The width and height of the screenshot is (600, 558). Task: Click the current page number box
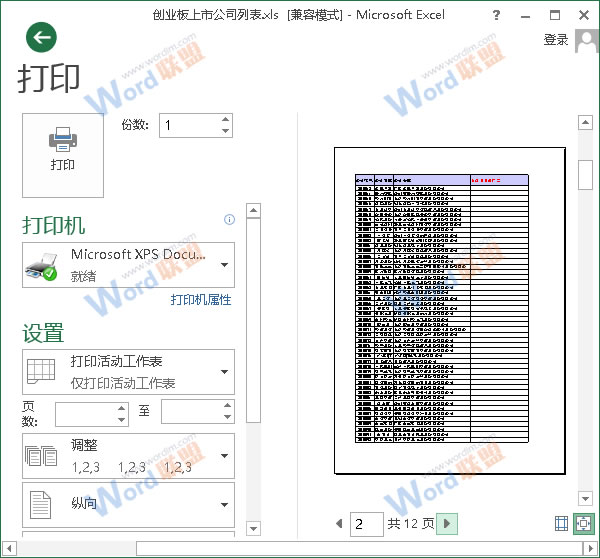click(367, 524)
